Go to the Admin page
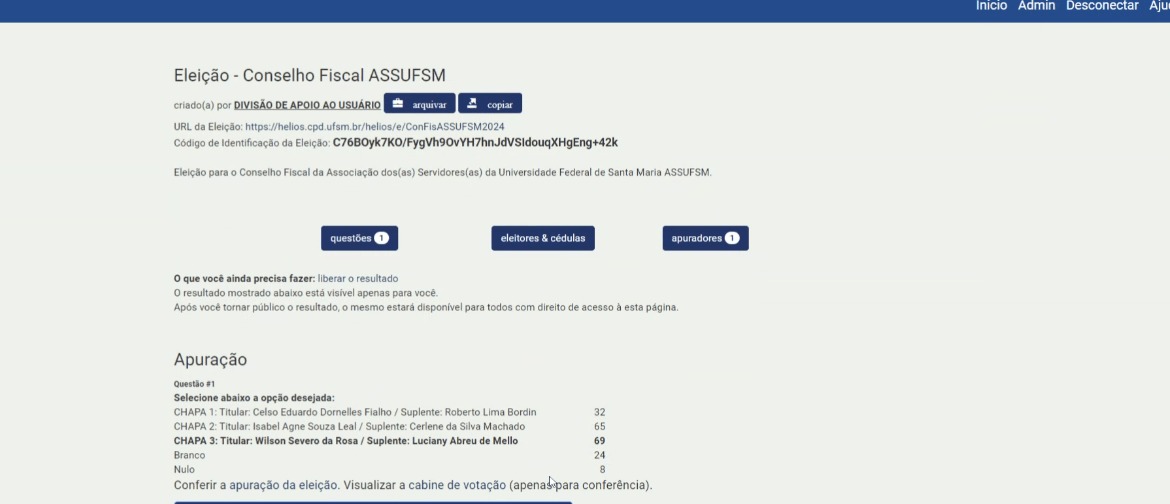The image size is (1170, 504). 1036,6
